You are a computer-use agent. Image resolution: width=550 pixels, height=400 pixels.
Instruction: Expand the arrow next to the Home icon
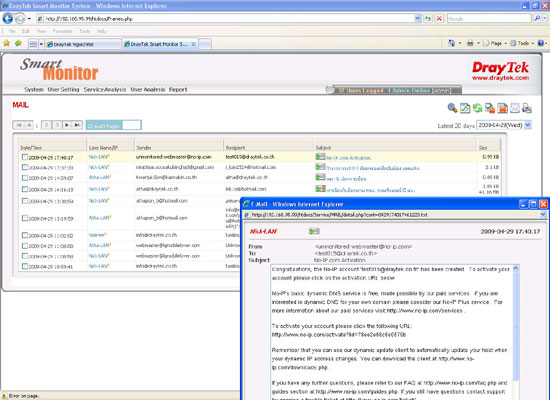pos(460,44)
